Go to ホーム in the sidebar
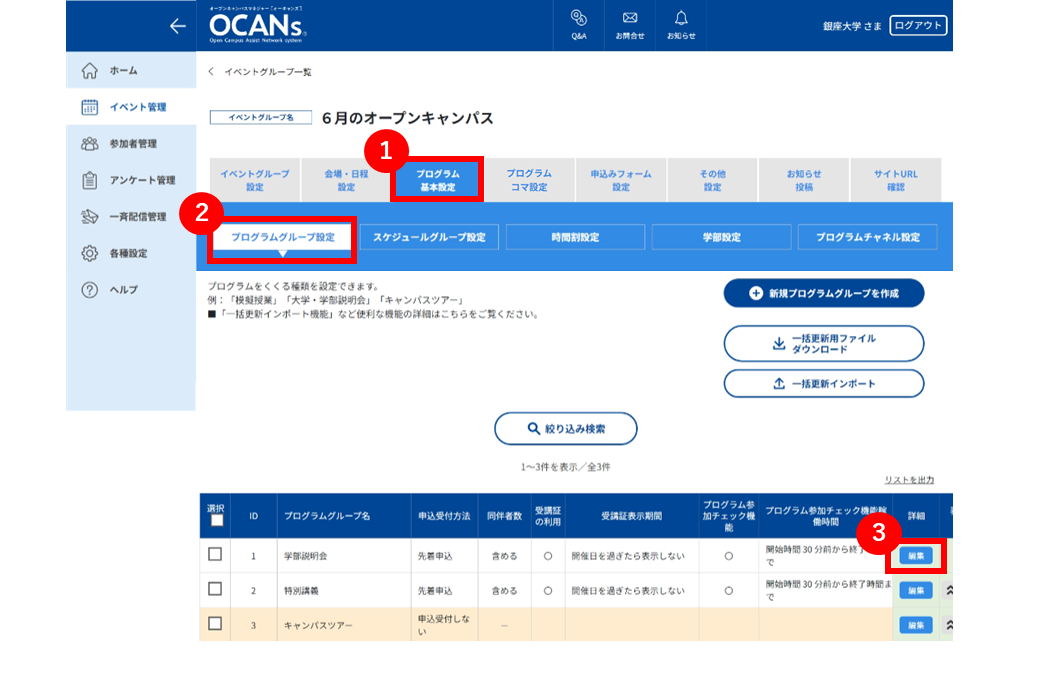The image size is (1040, 691). 131,70
